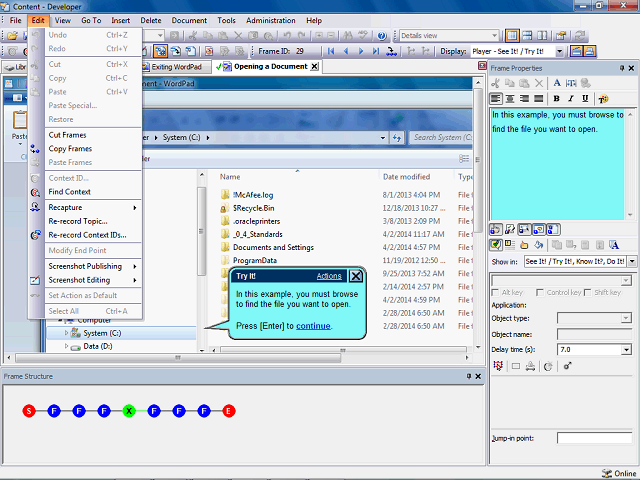This screenshot has width=640, height=480.
Task: Expand the Data (D:) tree node
Action: [66, 346]
